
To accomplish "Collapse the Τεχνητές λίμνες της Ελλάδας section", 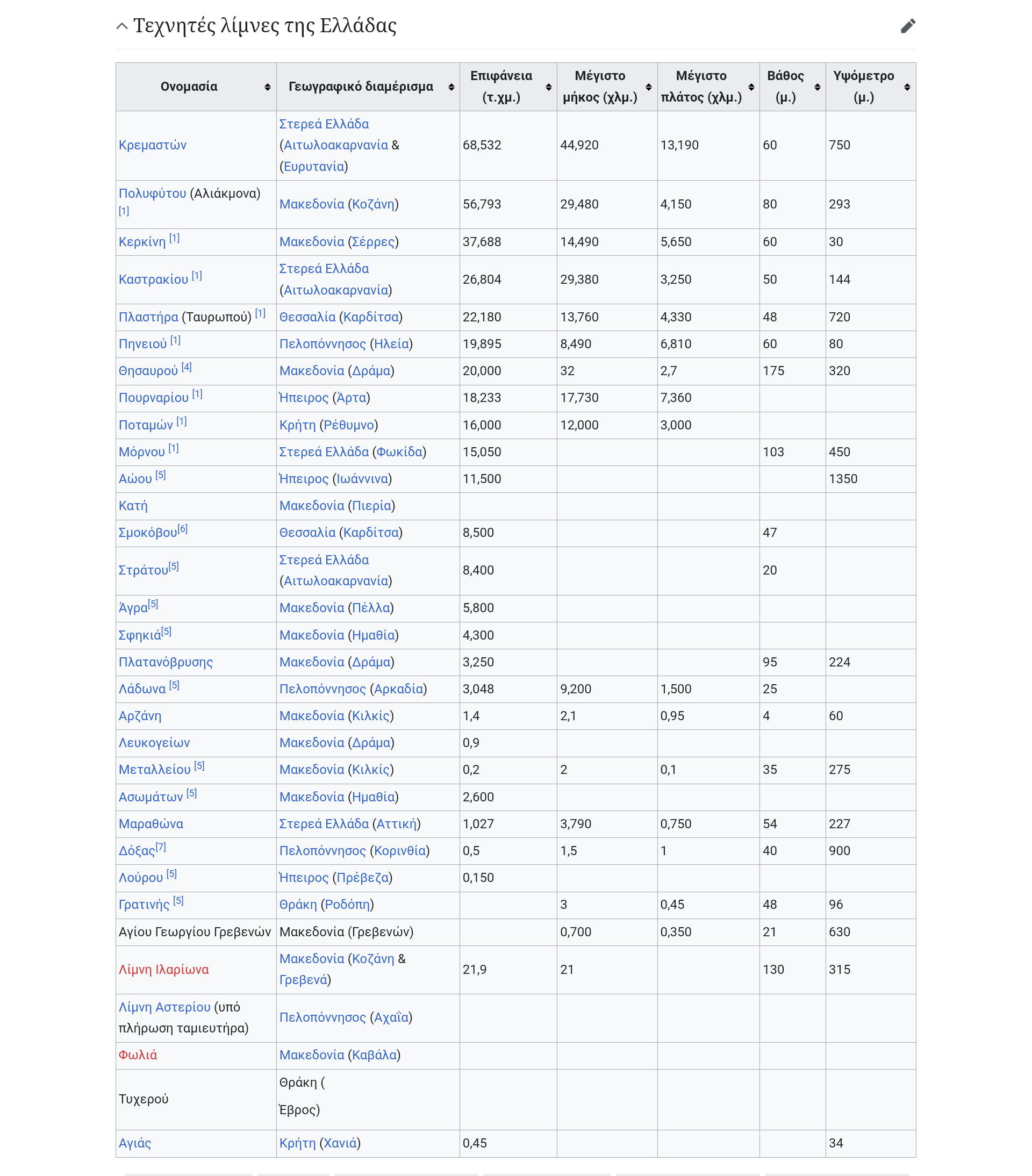I will (x=121, y=26).
